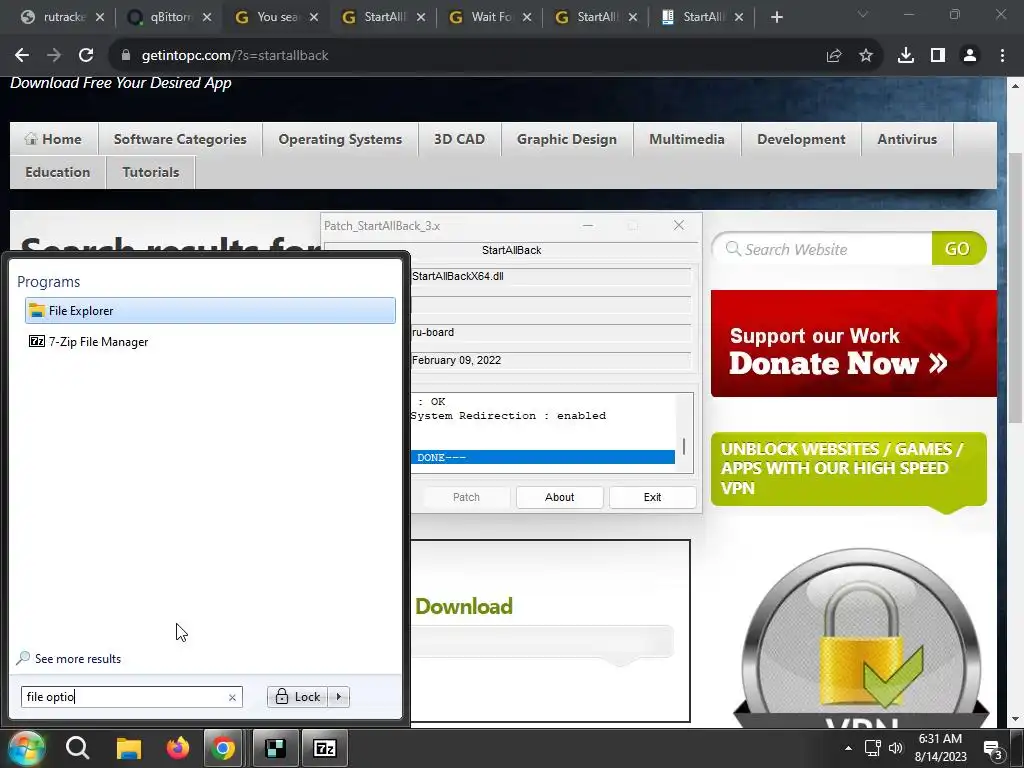Open Firefox from taskbar
Viewport: 1024px width, 768px height.
click(x=177, y=748)
